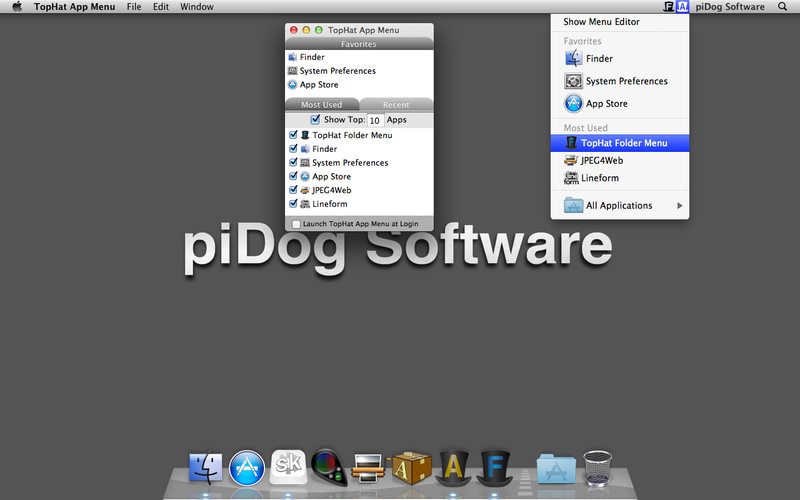Toggle the Show Top checkbox

click(x=315, y=119)
